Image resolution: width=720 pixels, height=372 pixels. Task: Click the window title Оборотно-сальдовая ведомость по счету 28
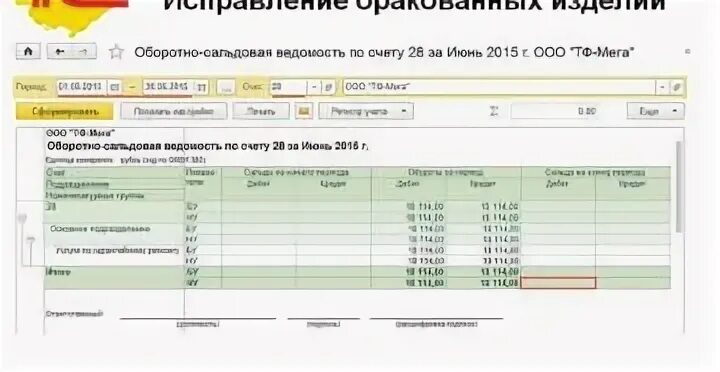(384, 52)
